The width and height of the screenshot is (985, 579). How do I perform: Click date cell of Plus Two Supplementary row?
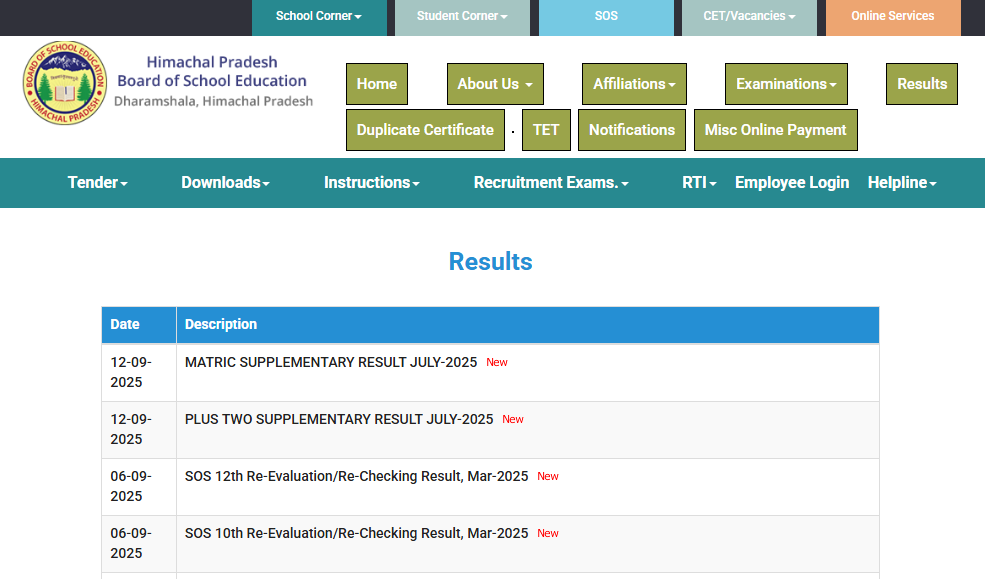tap(139, 430)
